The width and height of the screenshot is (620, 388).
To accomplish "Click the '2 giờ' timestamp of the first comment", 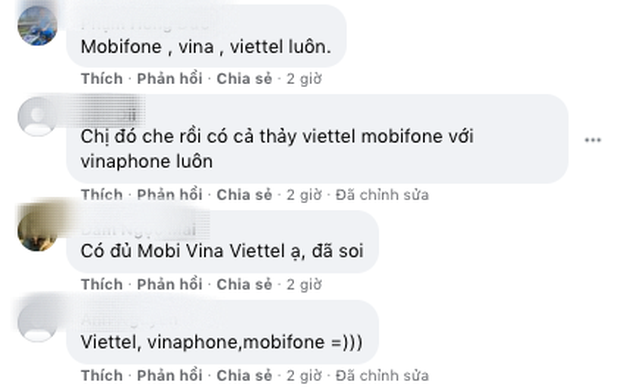I will pyautogui.click(x=304, y=79).
